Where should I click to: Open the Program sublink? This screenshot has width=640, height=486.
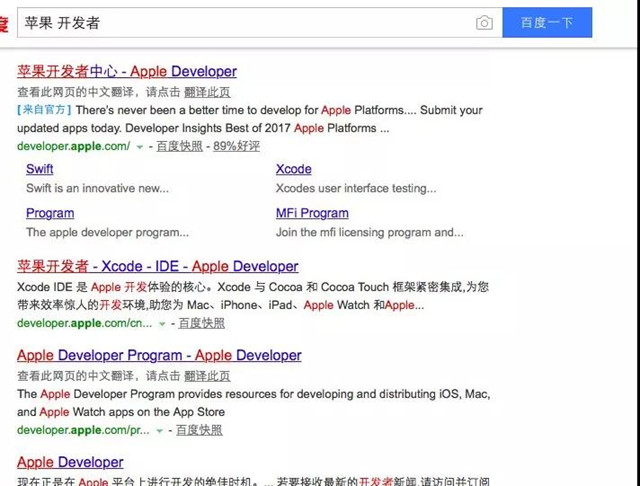(x=50, y=213)
